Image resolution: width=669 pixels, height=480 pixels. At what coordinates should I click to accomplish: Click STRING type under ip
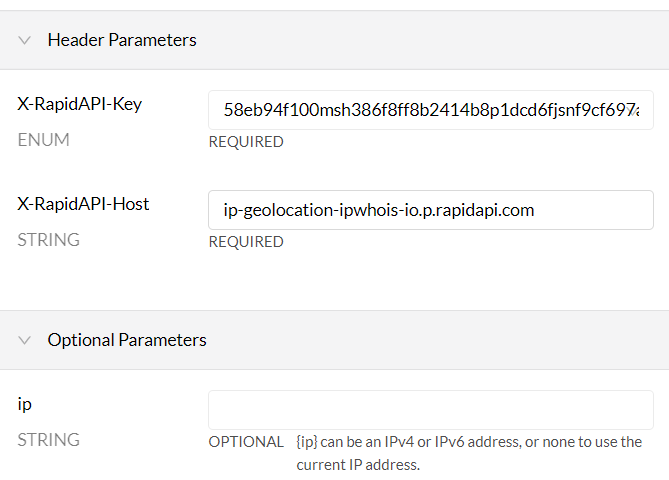click(49, 440)
